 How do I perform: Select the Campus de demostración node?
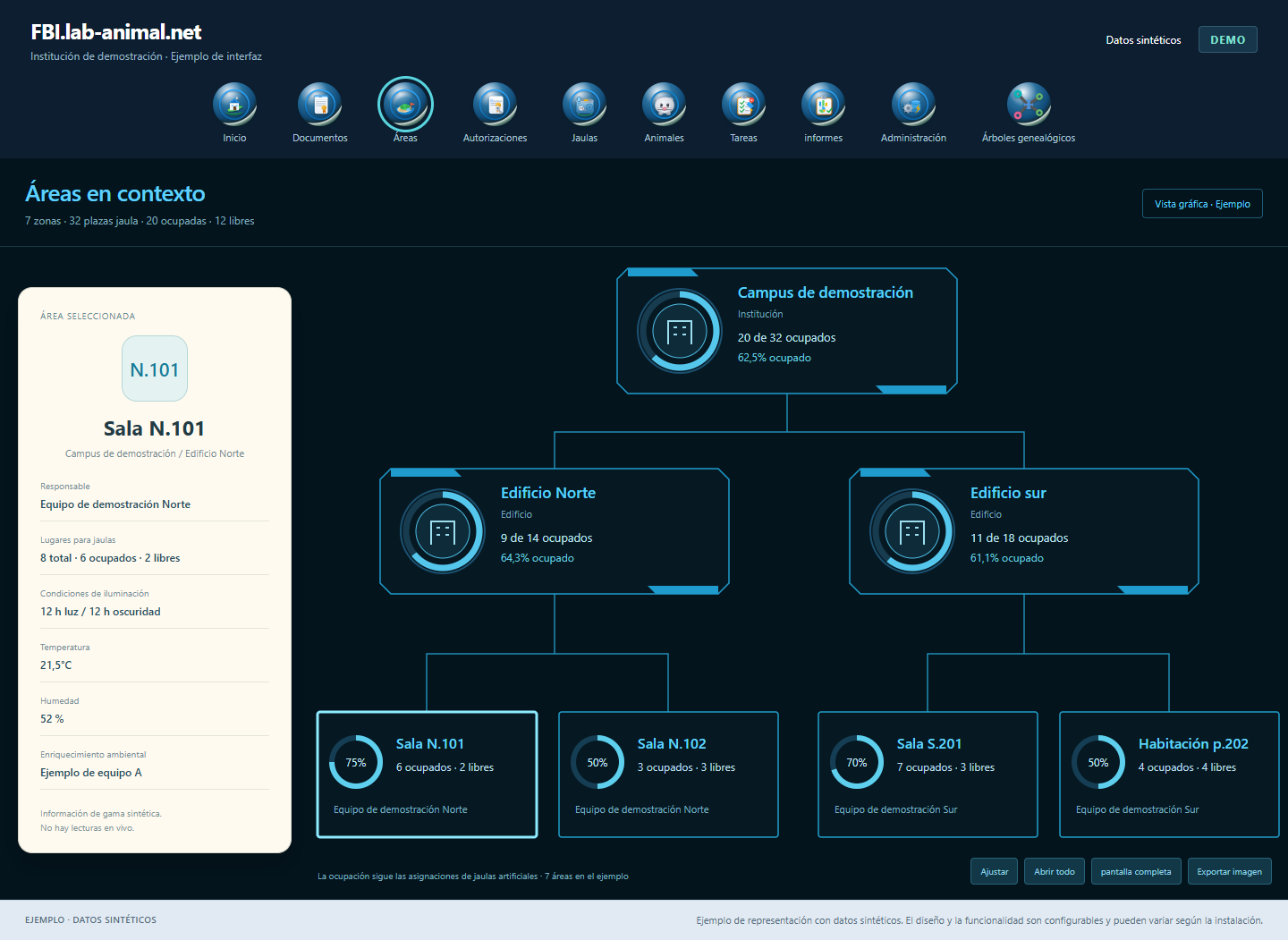point(787,331)
